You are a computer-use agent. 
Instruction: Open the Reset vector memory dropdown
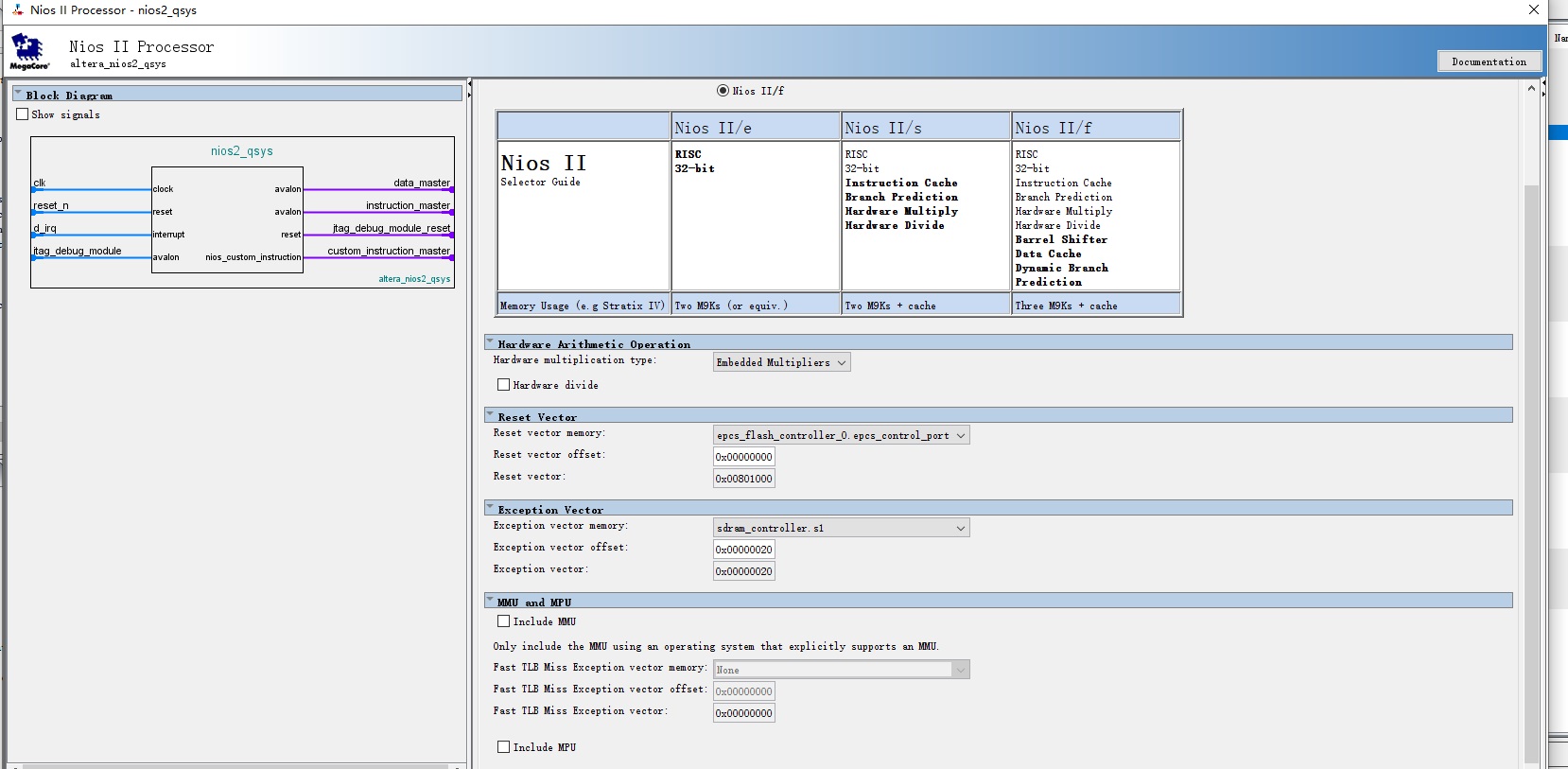[x=841, y=435]
